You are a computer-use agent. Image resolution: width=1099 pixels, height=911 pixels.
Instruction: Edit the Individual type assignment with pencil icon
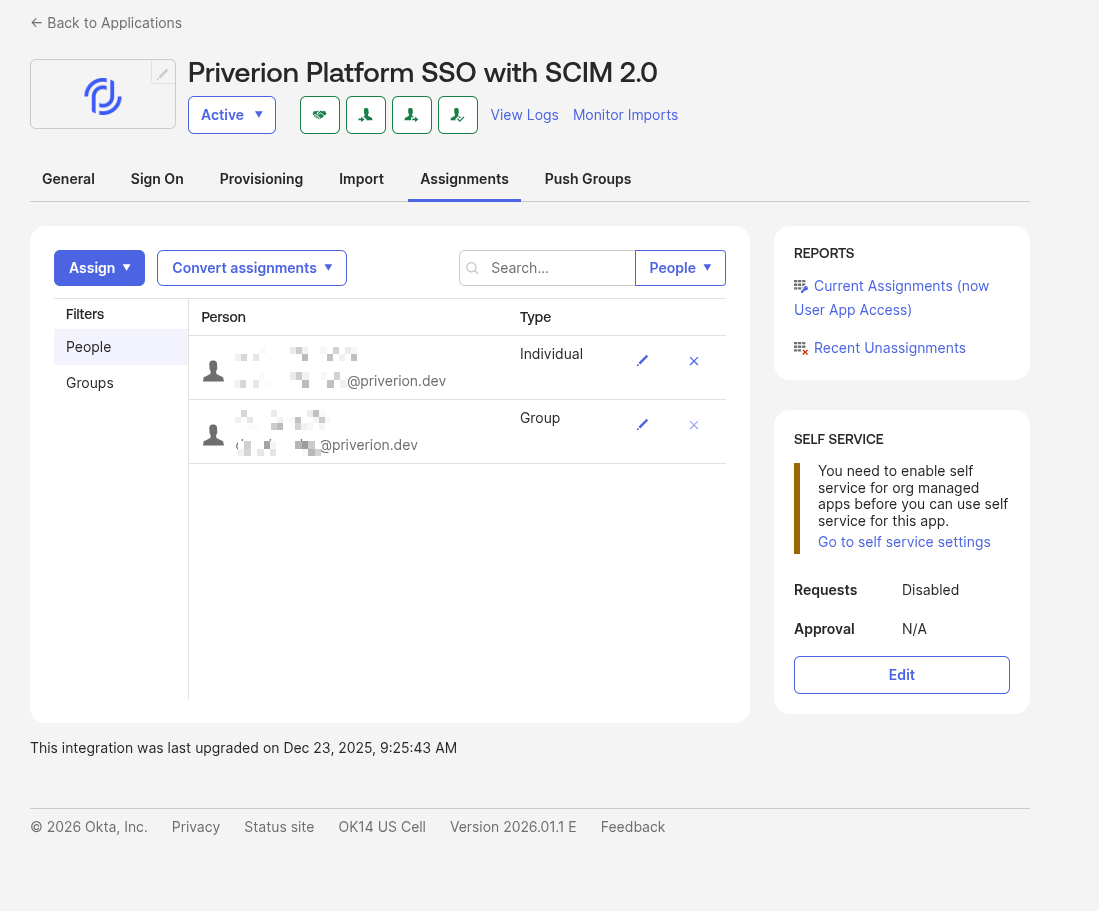(x=643, y=361)
